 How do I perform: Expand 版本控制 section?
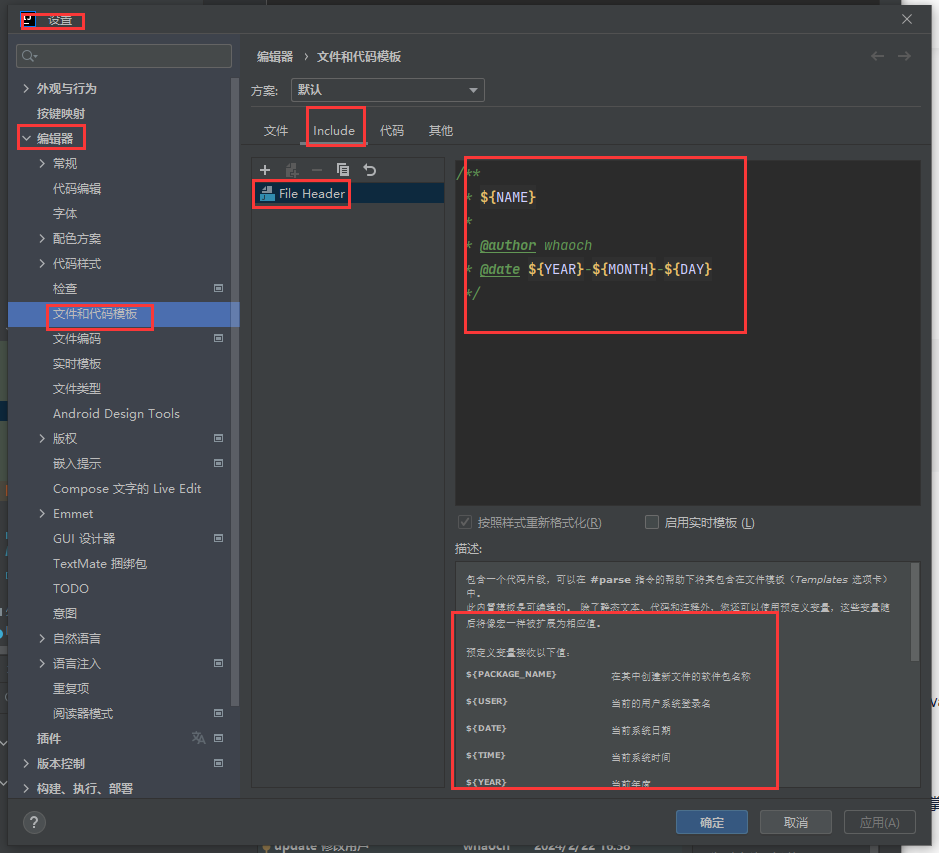pos(26,764)
